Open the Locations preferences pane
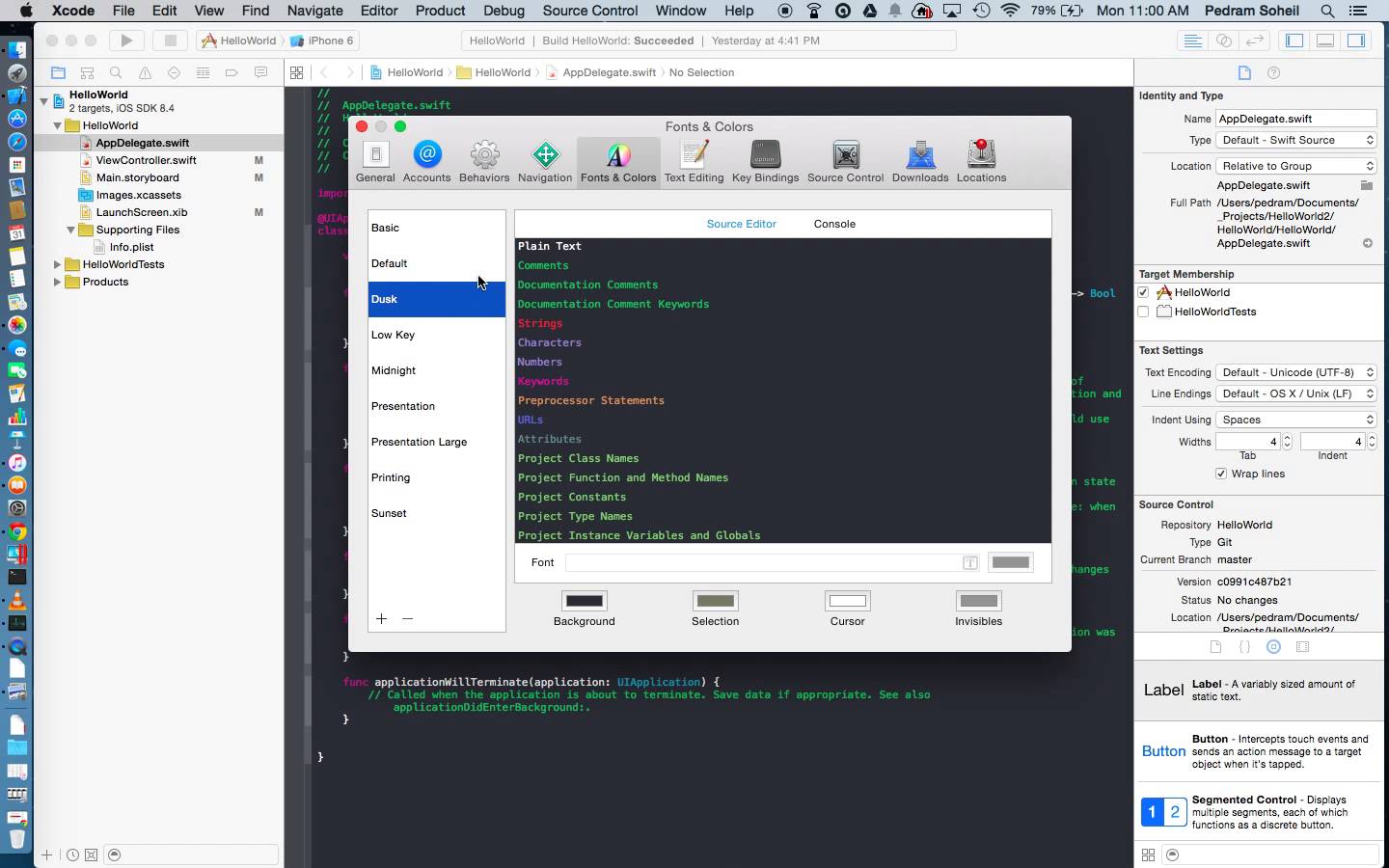Image resolution: width=1389 pixels, height=868 pixels. (x=981, y=161)
